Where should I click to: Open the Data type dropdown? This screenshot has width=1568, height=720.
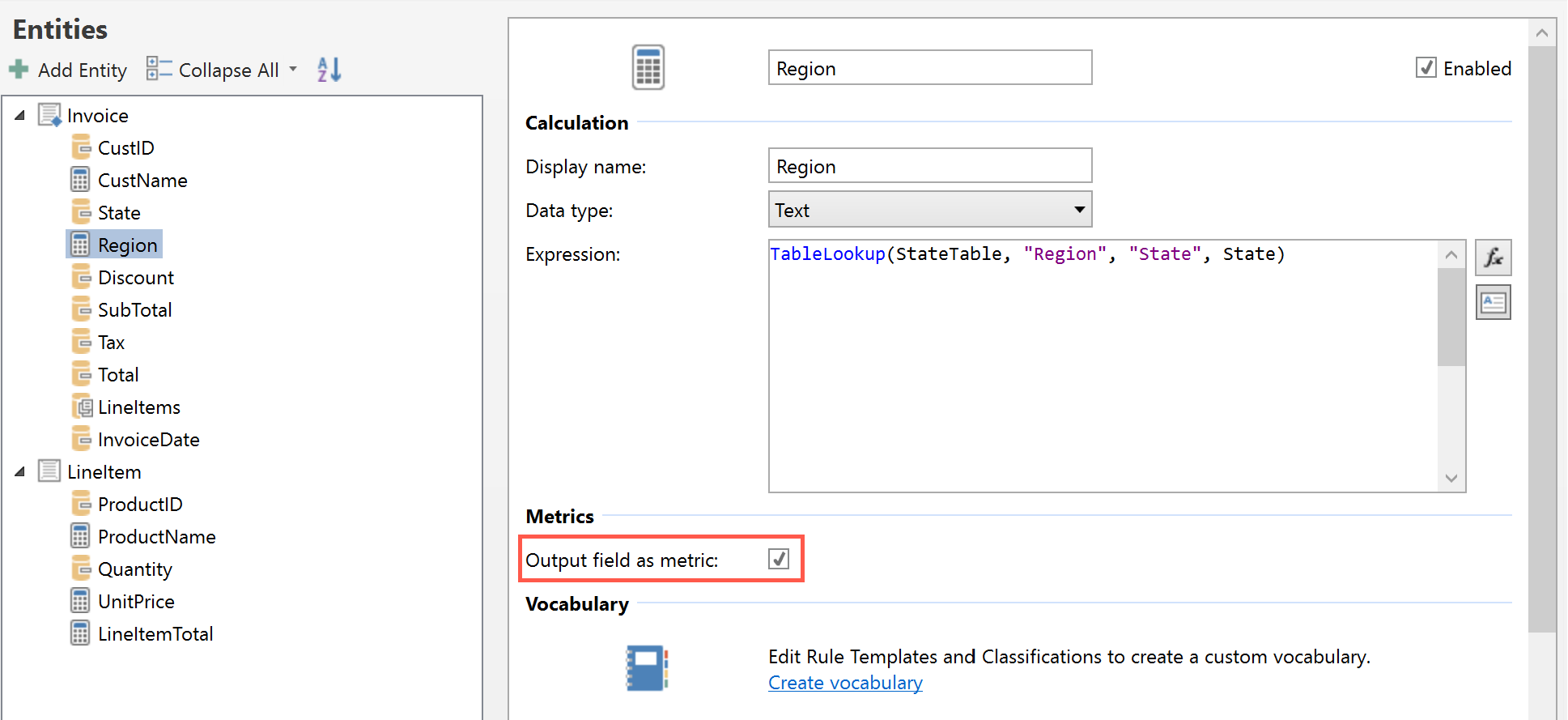(929, 210)
